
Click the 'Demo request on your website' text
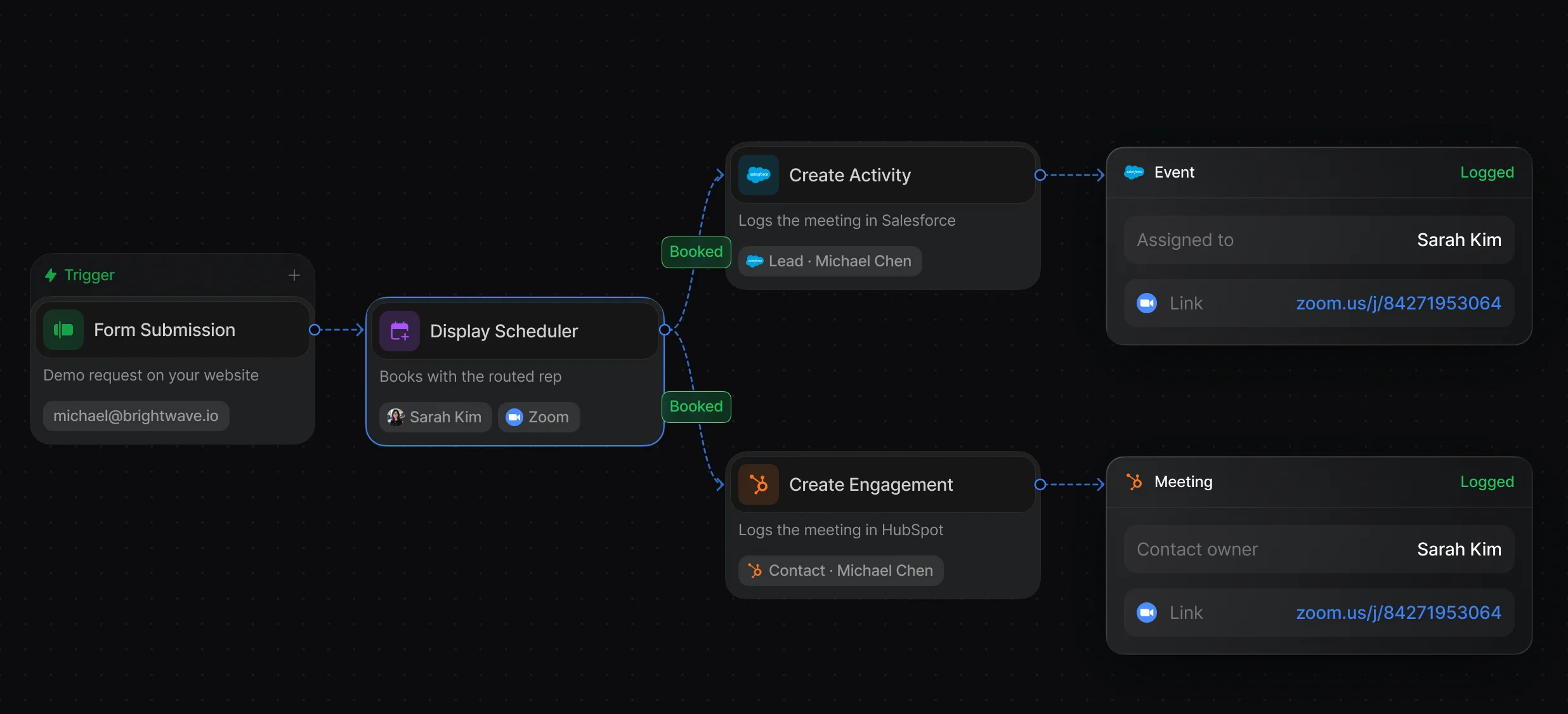click(151, 375)
